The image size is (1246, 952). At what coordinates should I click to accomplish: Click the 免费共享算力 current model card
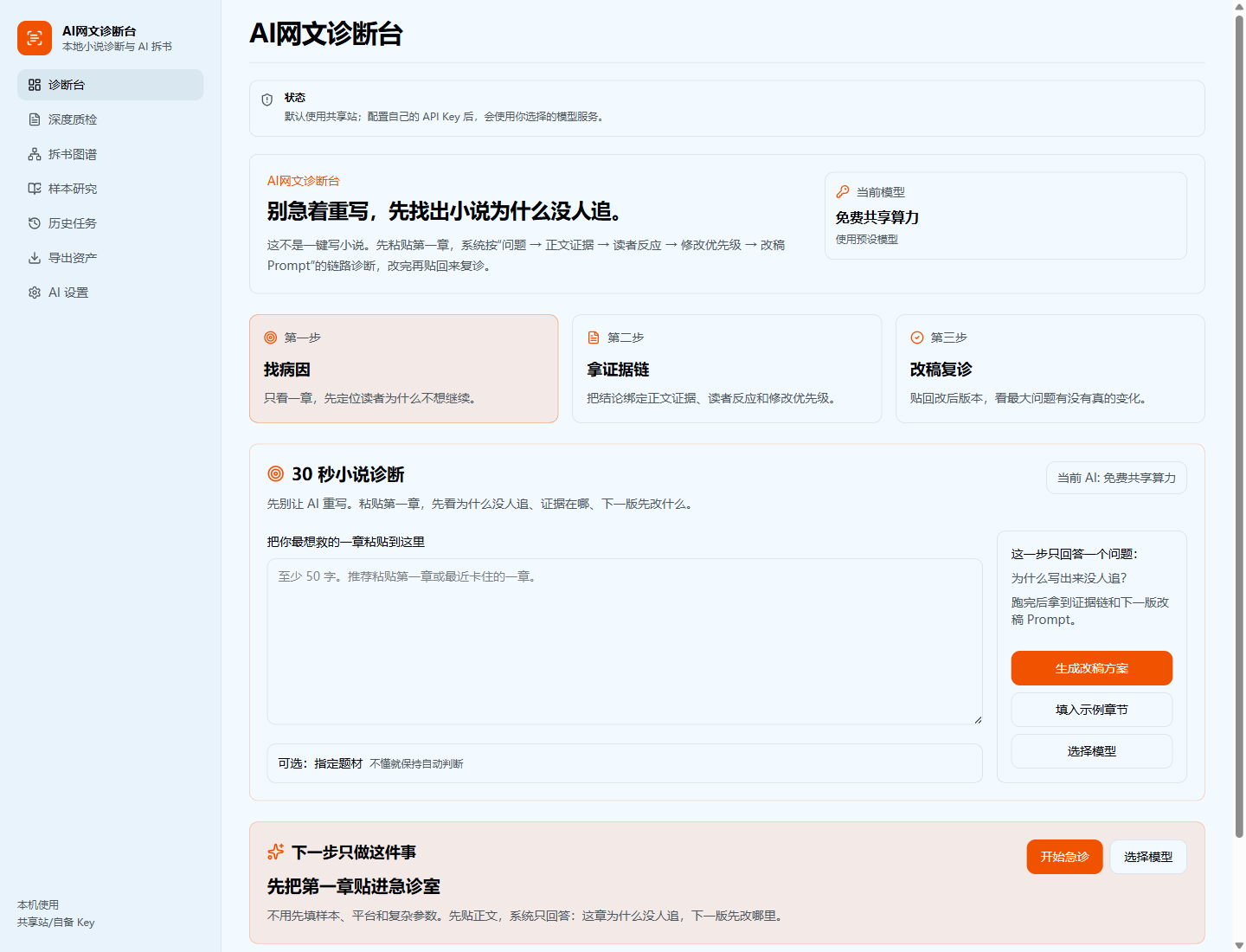[1005, 215]
